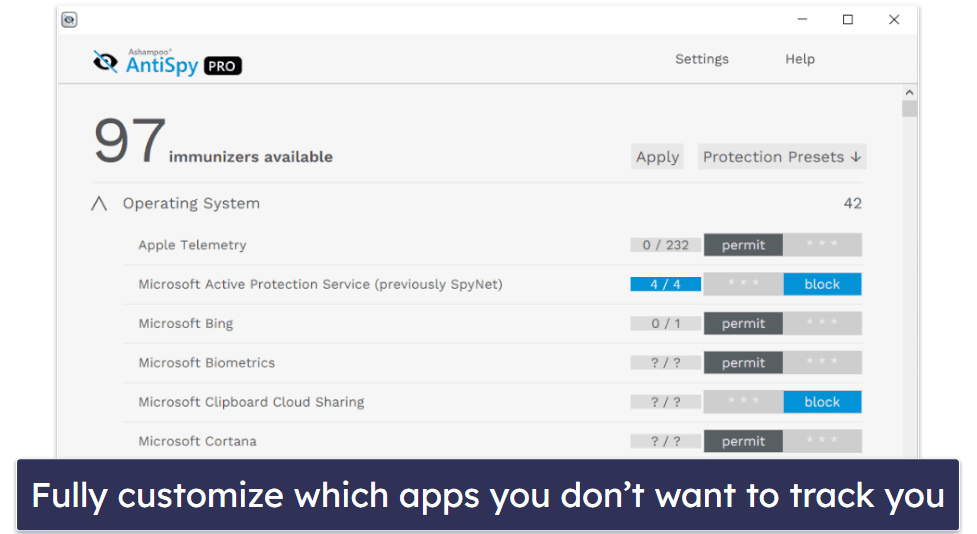
Task: Click the 0 / 232 counter for Apple Telemetry
Action: tap(665, 245)
